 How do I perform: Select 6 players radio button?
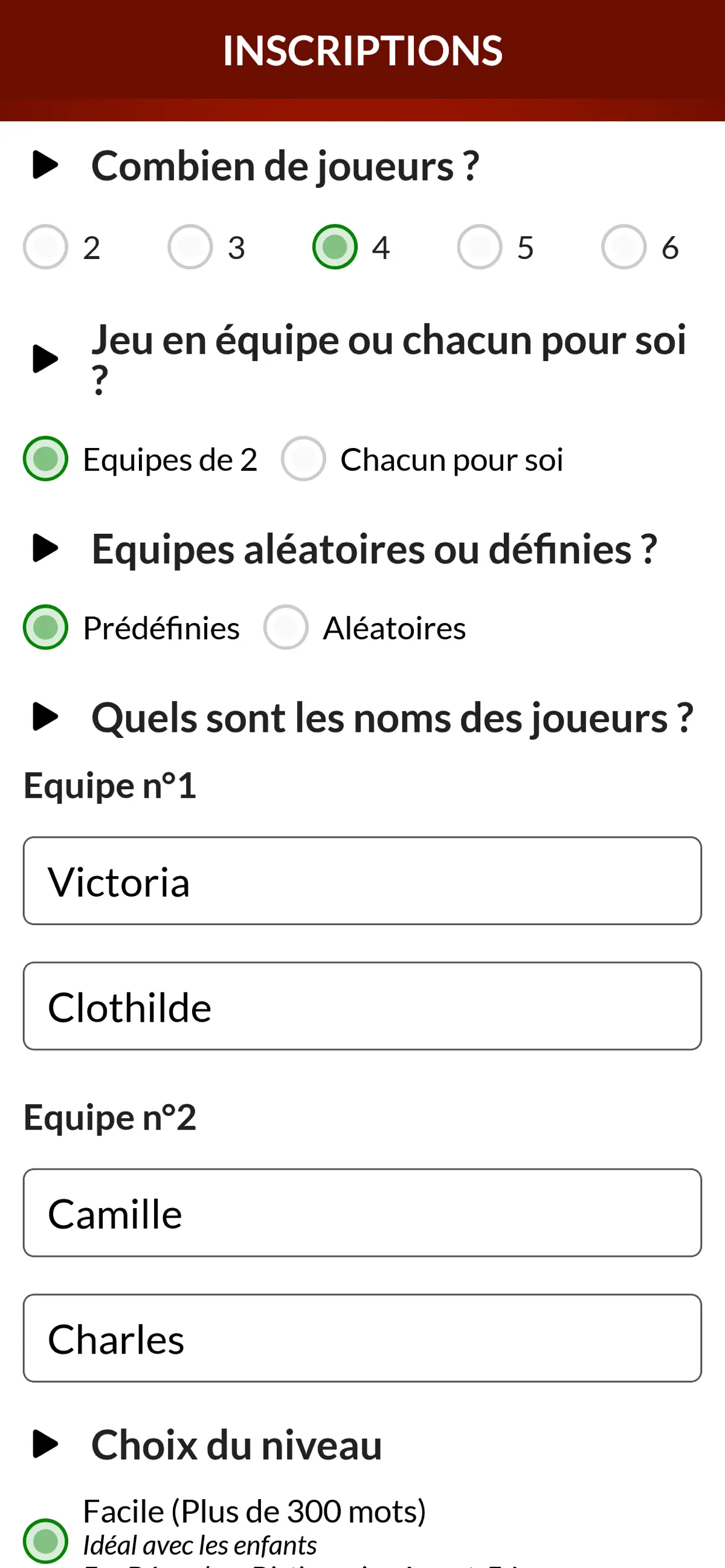tap(624, 246)
